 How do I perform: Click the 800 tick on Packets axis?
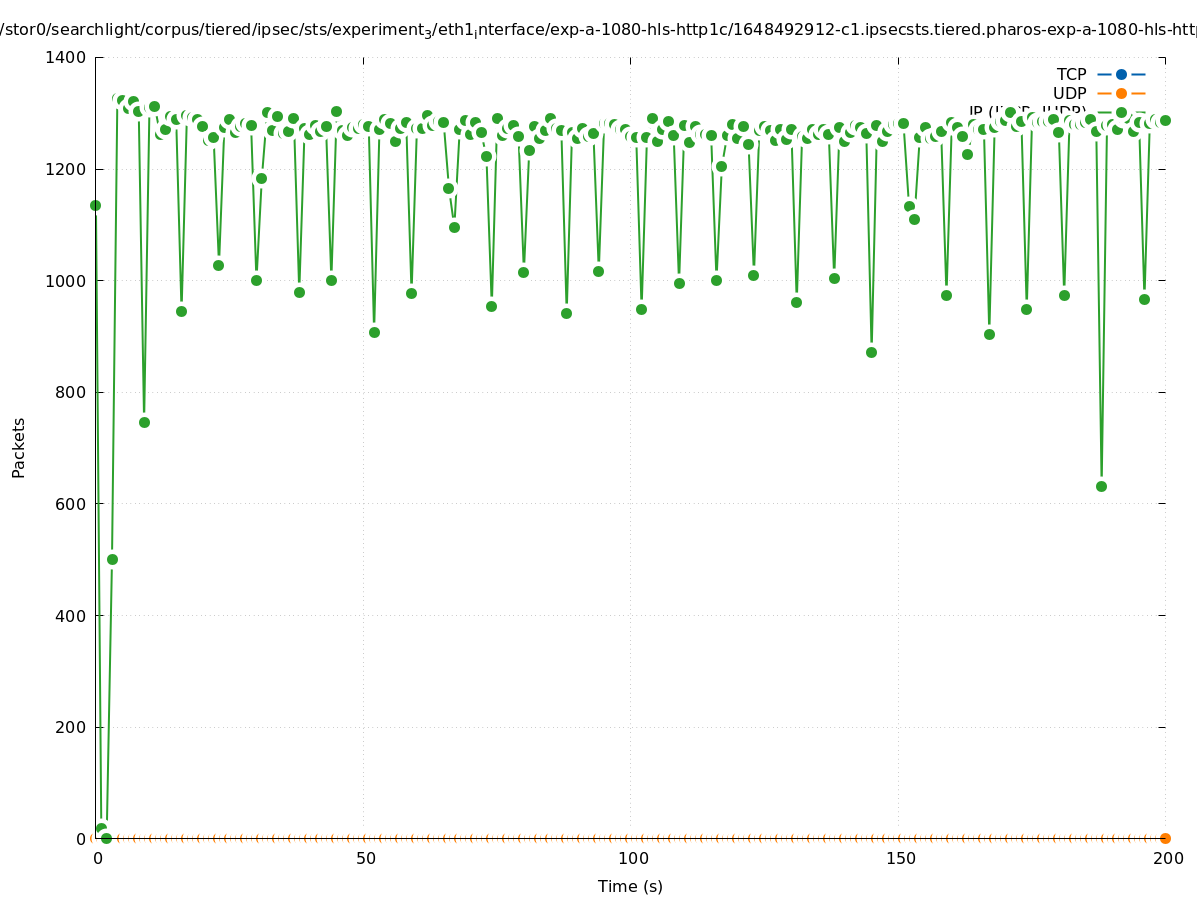(70, 393)
